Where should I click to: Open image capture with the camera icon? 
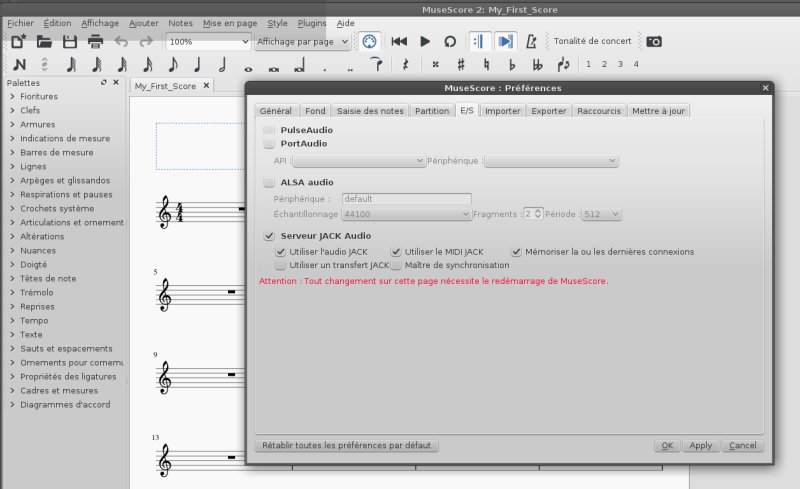654,41
